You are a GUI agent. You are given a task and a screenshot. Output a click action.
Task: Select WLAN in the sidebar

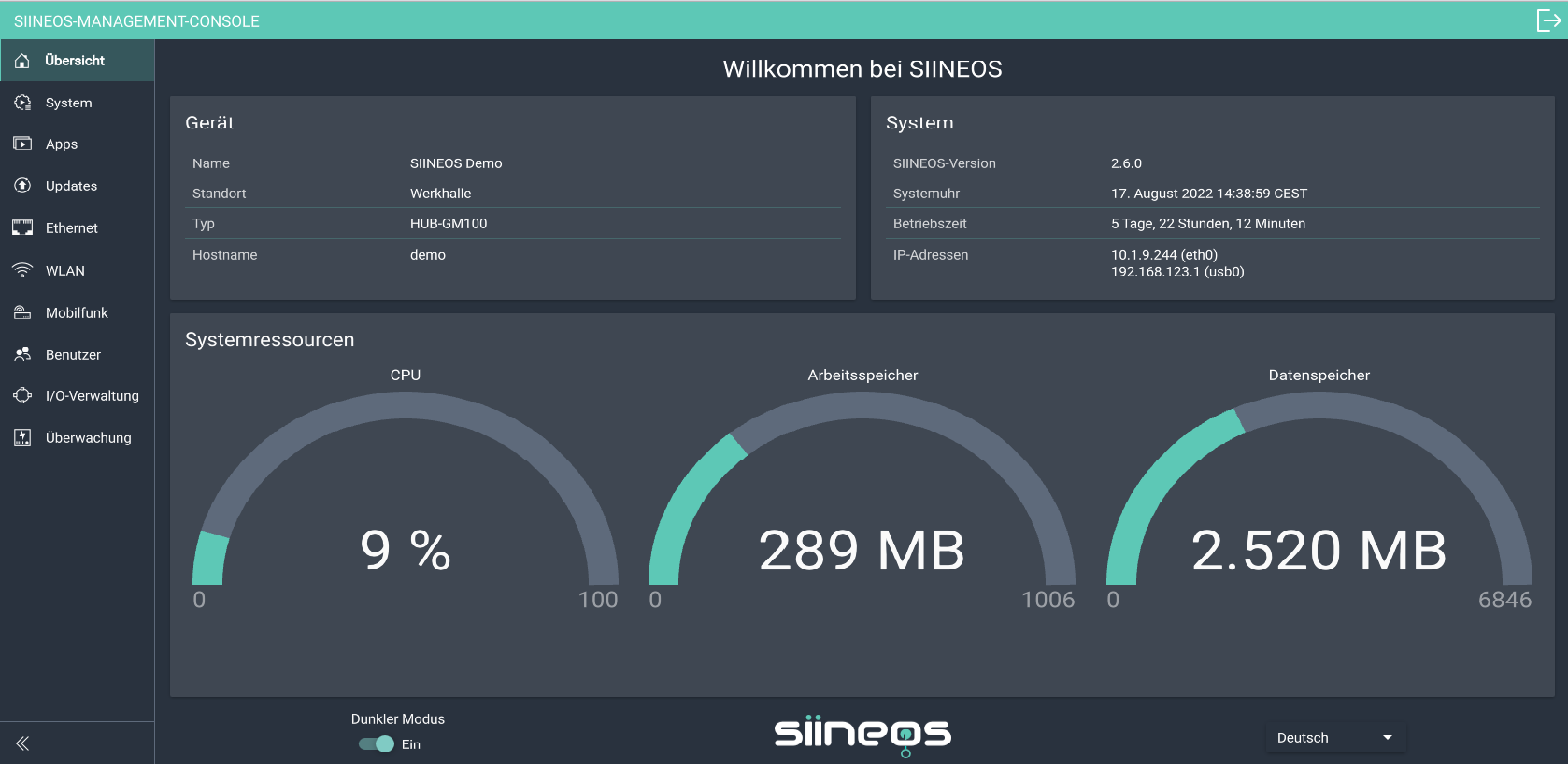tap(78, 271)
